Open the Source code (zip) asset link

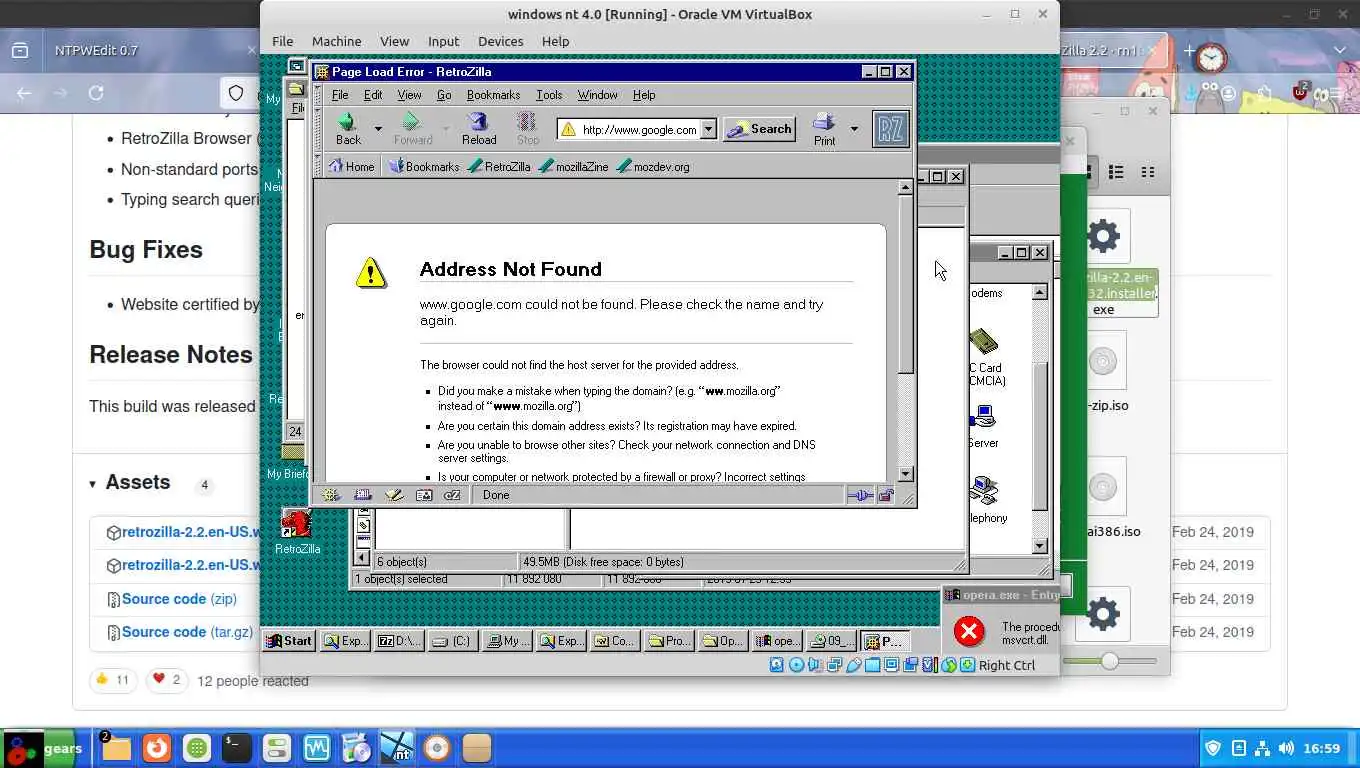tap(179, 599)
